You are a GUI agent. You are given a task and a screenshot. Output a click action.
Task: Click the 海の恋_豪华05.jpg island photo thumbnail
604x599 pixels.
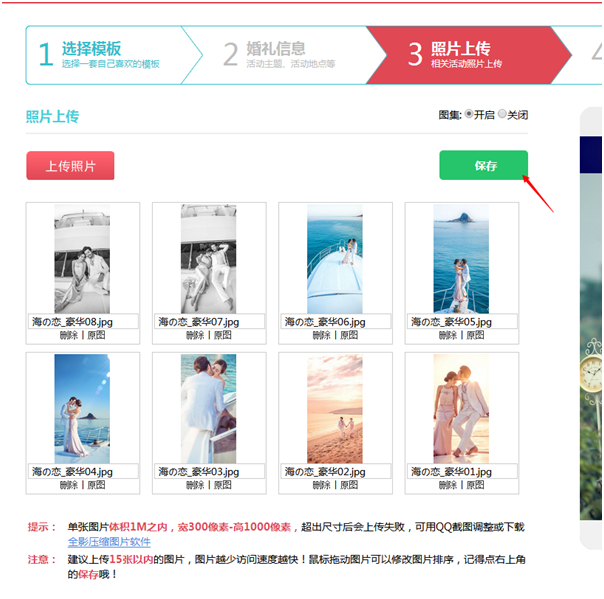[461, 258]
